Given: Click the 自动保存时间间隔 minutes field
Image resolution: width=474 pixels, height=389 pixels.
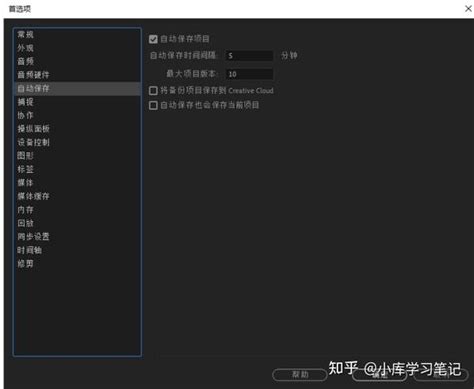Looking at the screenshot, I should click(249, 56).
